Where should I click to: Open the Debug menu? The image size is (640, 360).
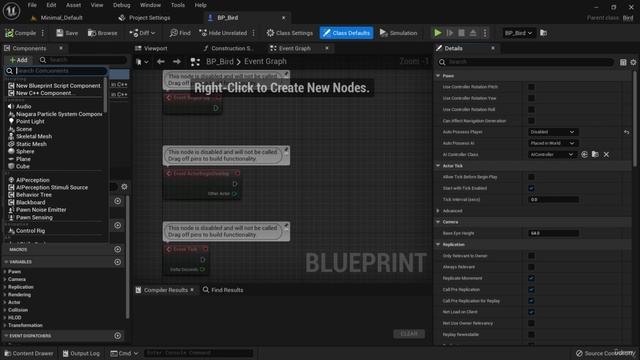(x=121, y=5)
